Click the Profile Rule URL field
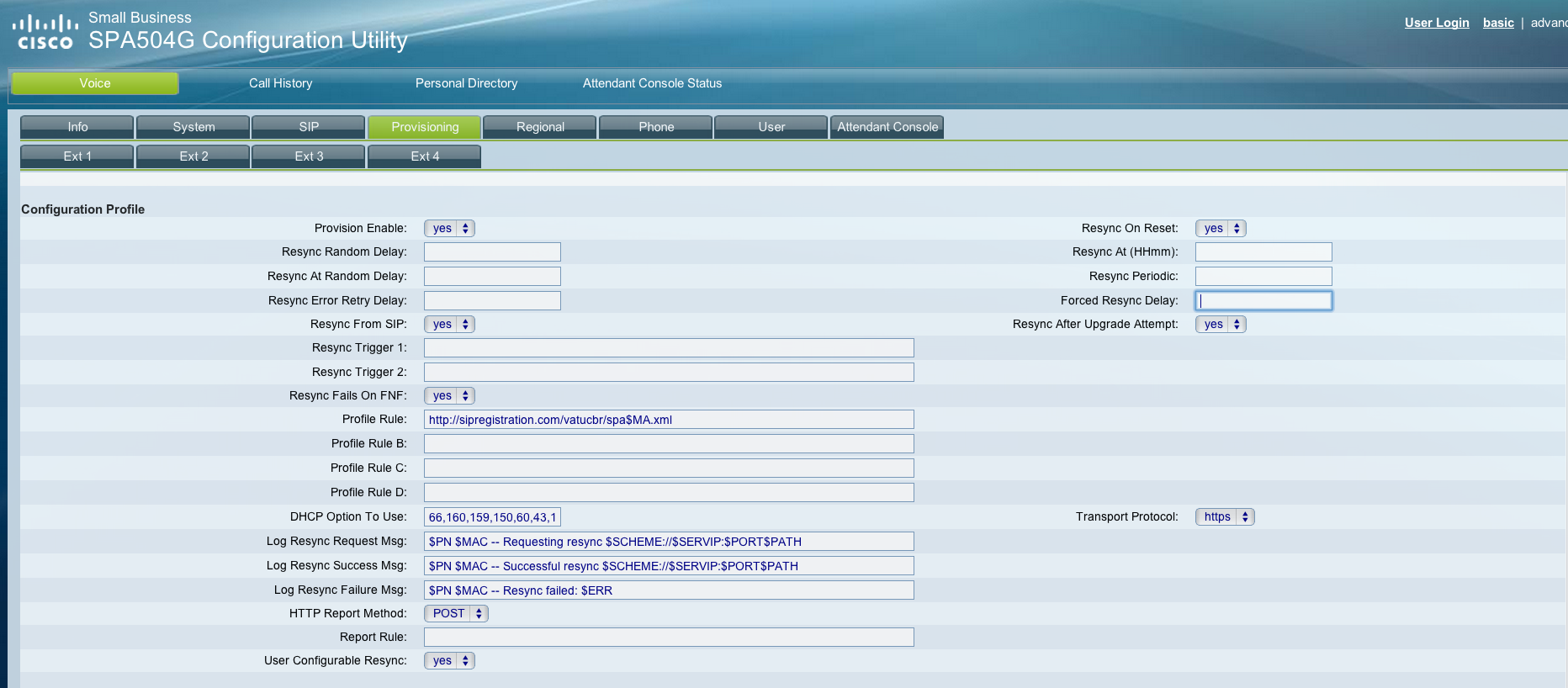 pyautogui.click(x=669, y=420)
